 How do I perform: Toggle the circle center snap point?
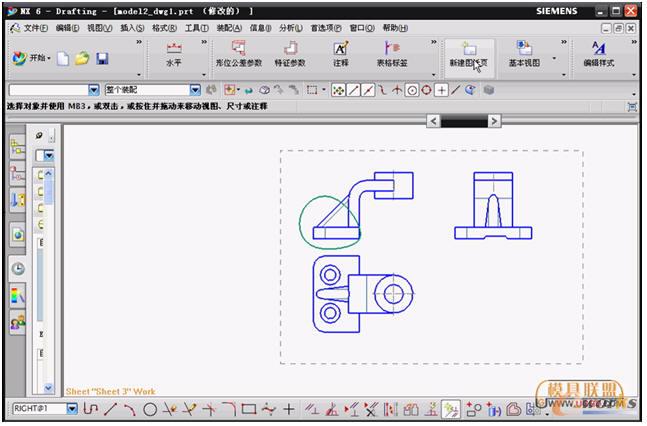(411, 90)
